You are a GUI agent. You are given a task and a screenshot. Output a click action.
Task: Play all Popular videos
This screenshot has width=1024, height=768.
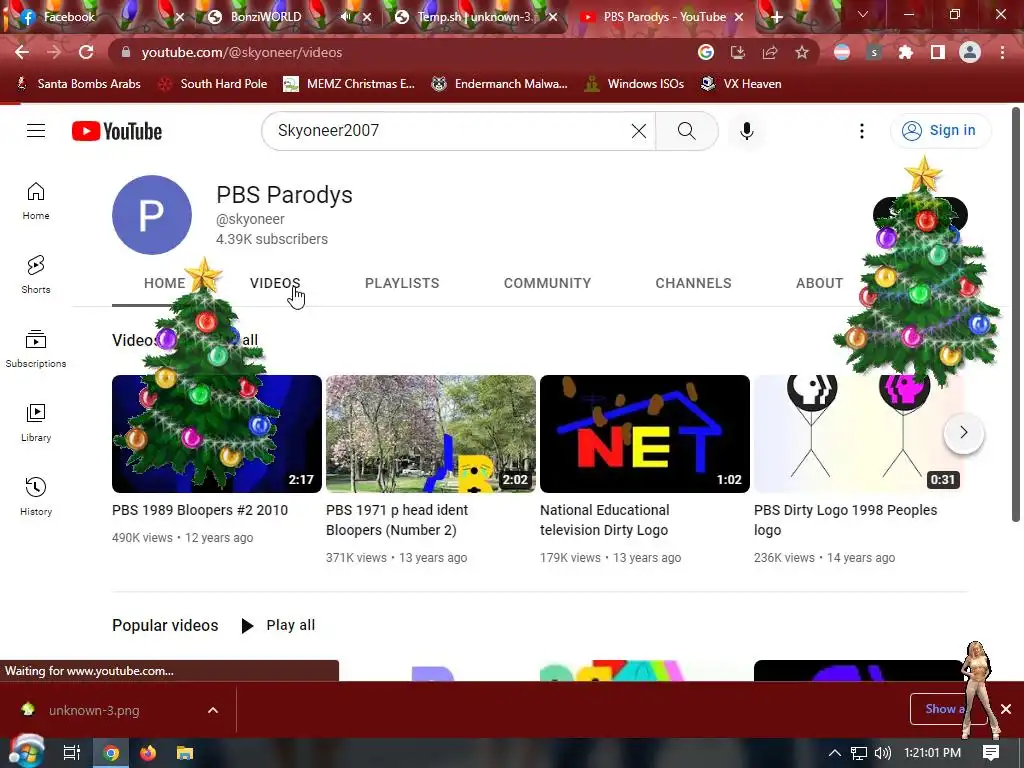pos(278,626)
